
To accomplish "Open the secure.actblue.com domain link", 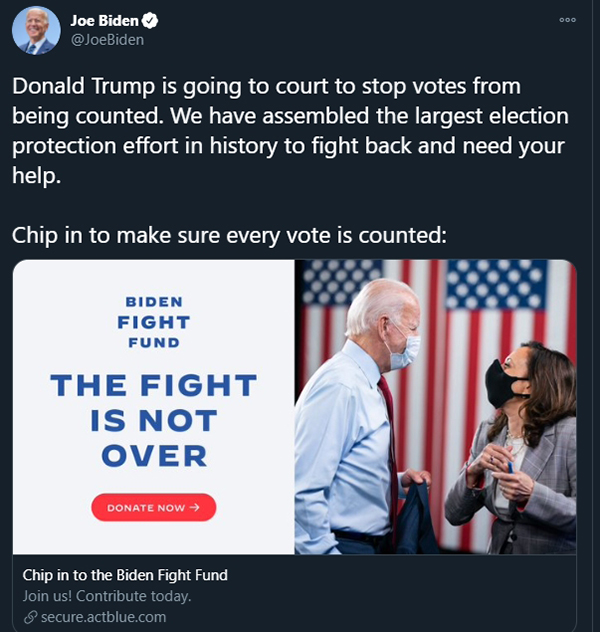I will coord(103,617).
